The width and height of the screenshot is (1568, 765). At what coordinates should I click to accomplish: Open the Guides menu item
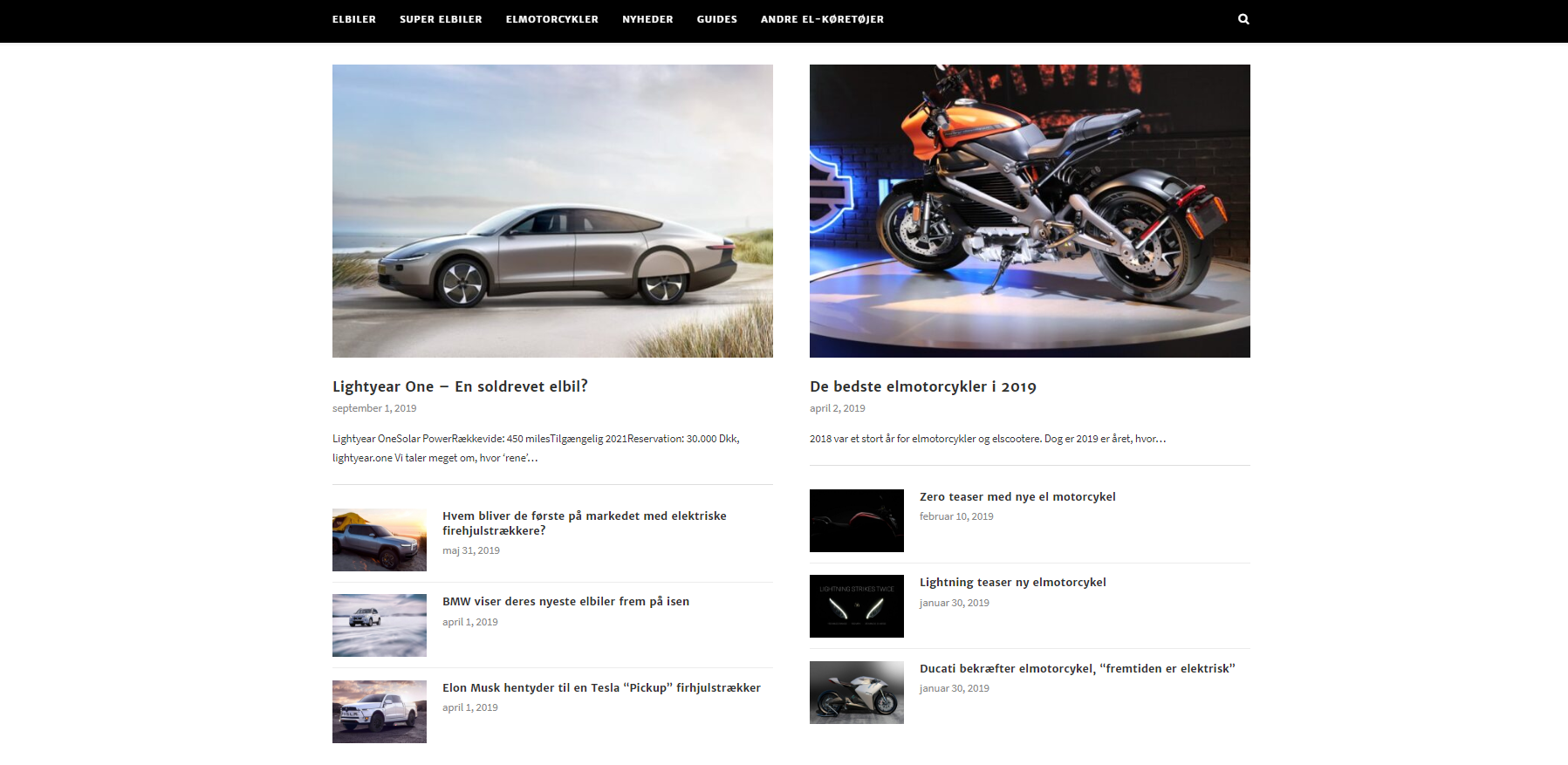coord(716,19)
